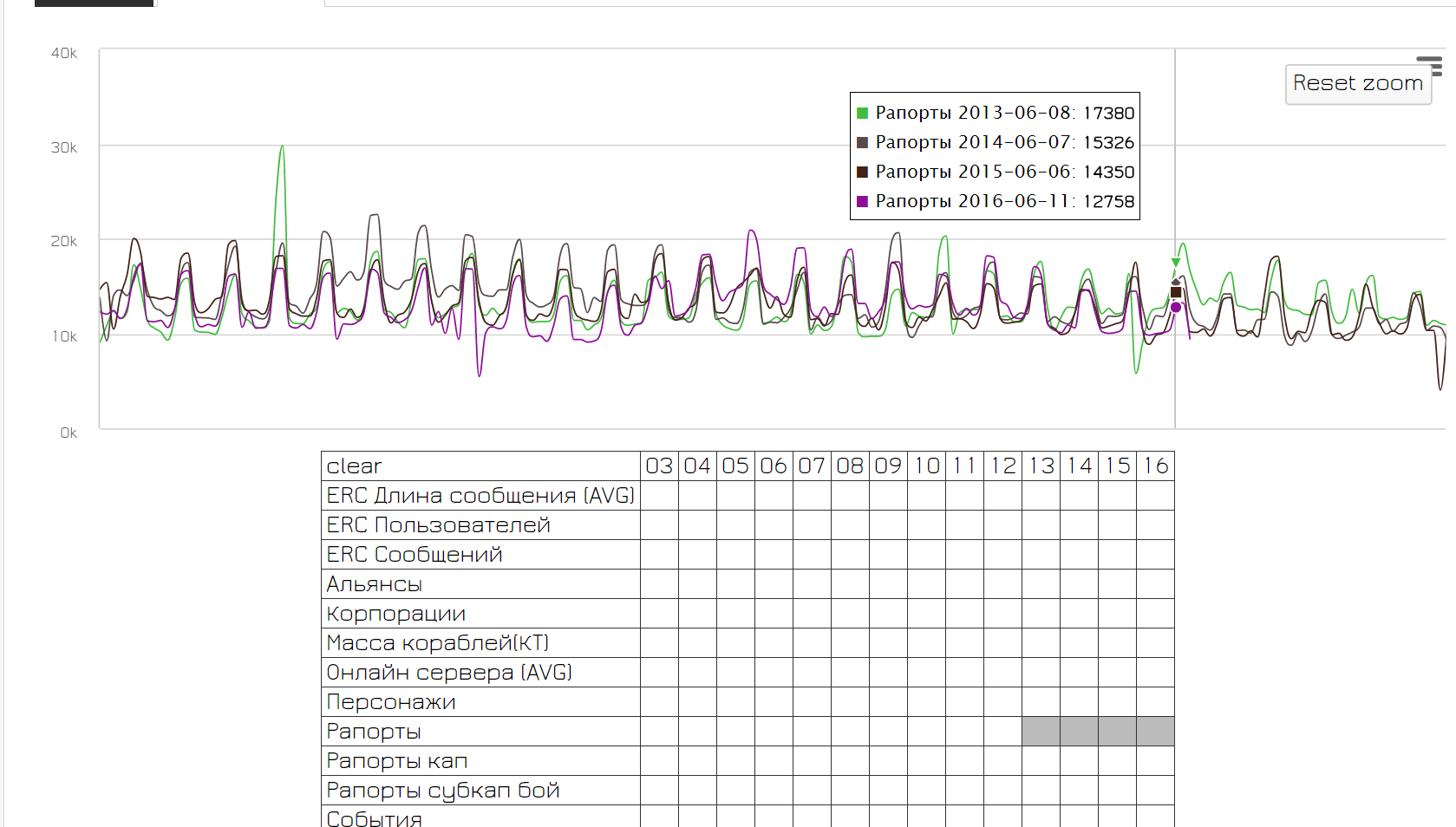1456x827 pixels.
Task: Toggle the Альянсы cell for year 03
Action: [x=659, y=584]
